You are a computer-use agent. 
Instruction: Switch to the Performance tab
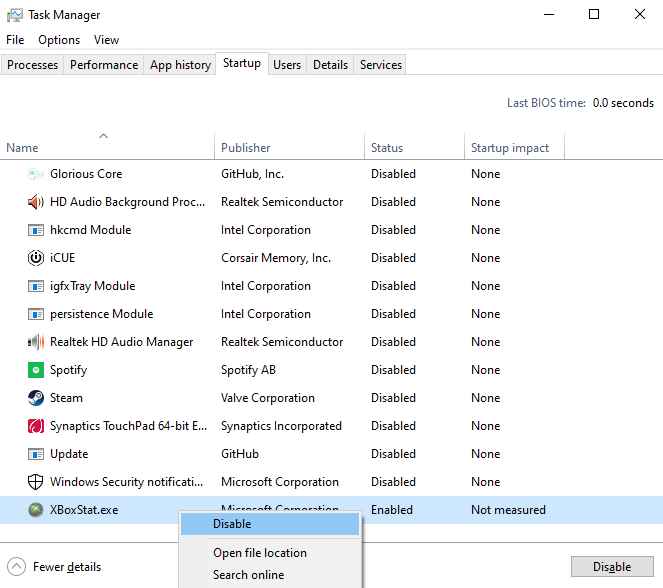[104, 65]
